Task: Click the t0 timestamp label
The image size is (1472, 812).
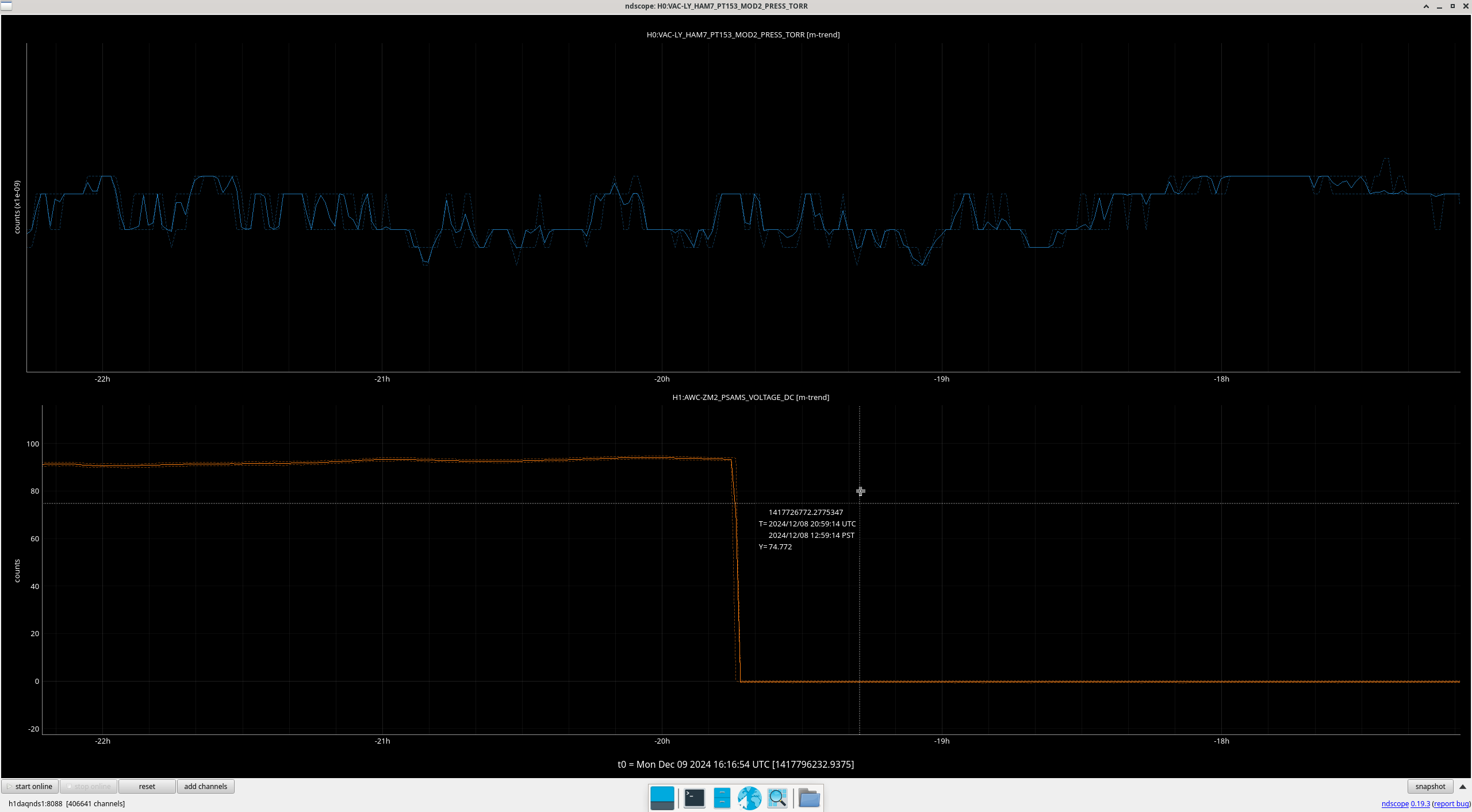Action: coord(735,764)
